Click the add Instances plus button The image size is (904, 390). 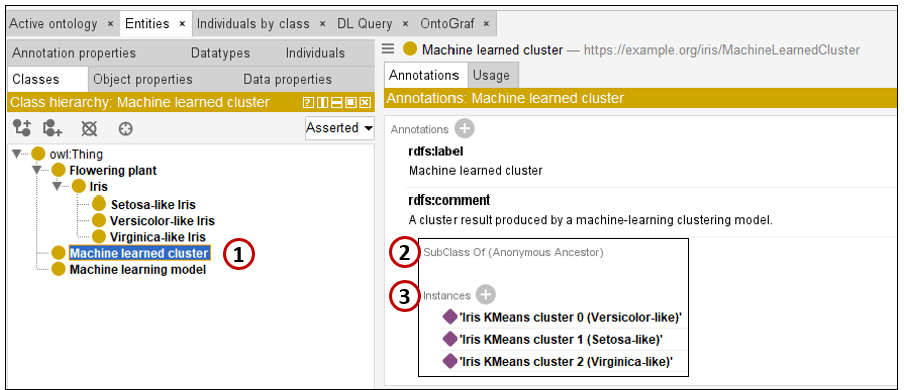click(485, 295)
